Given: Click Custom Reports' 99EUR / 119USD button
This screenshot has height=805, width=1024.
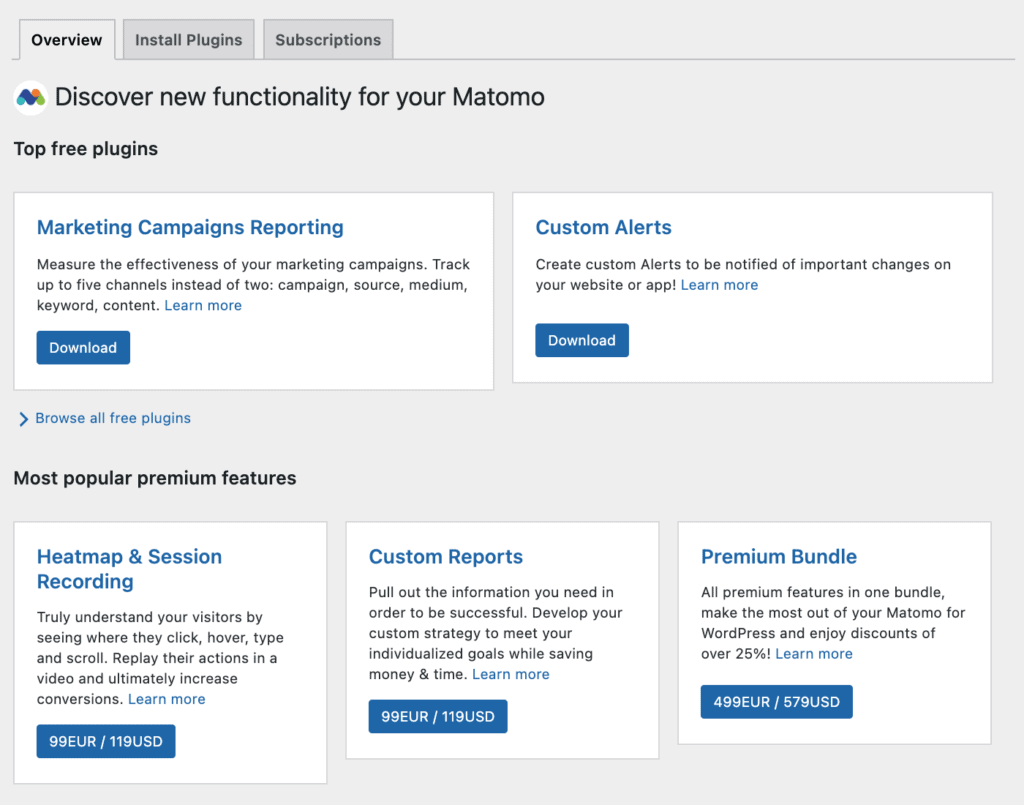Looking at the screenshot, I should point(438,716).
